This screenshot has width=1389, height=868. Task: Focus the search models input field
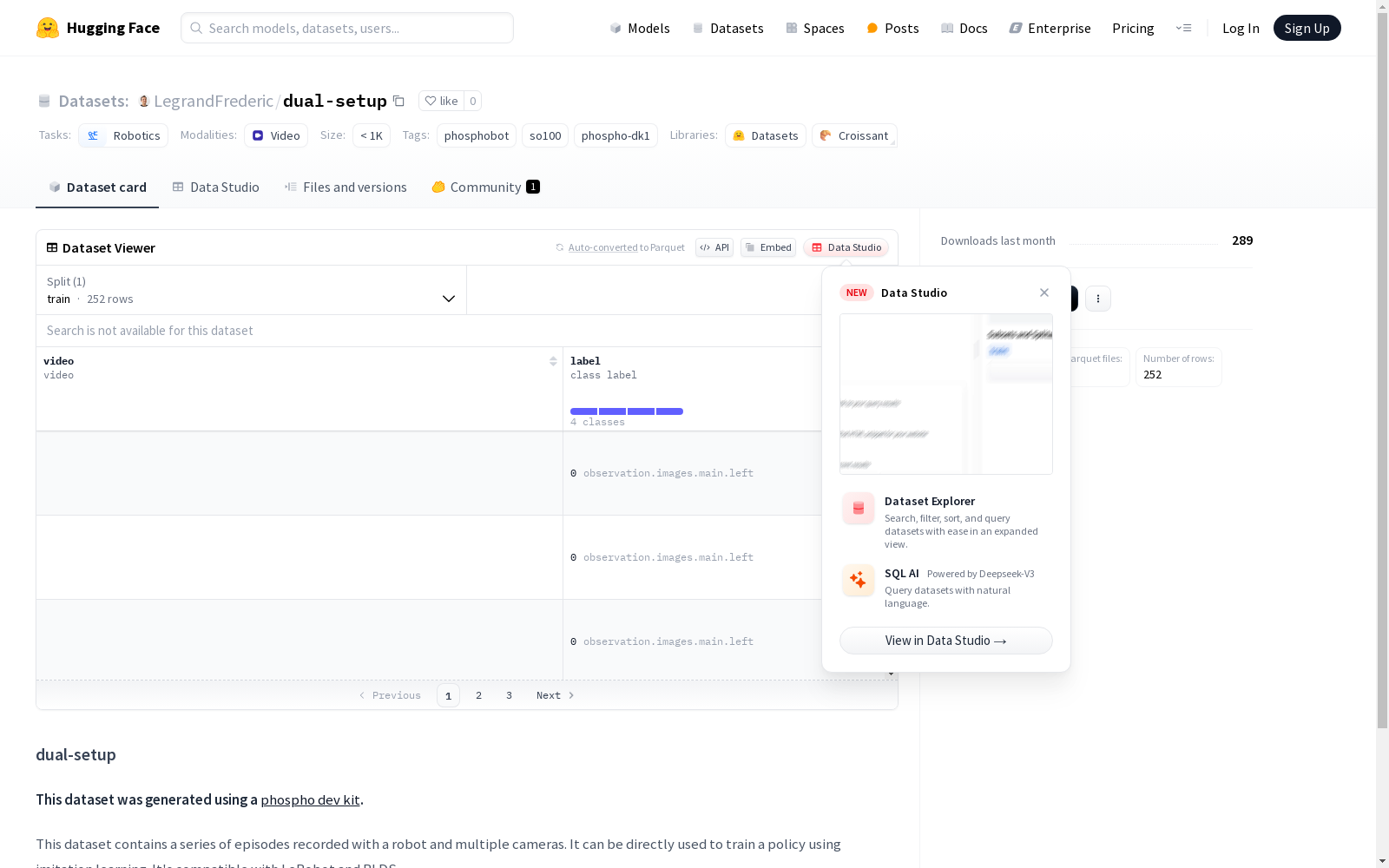[x=347, y=28]
